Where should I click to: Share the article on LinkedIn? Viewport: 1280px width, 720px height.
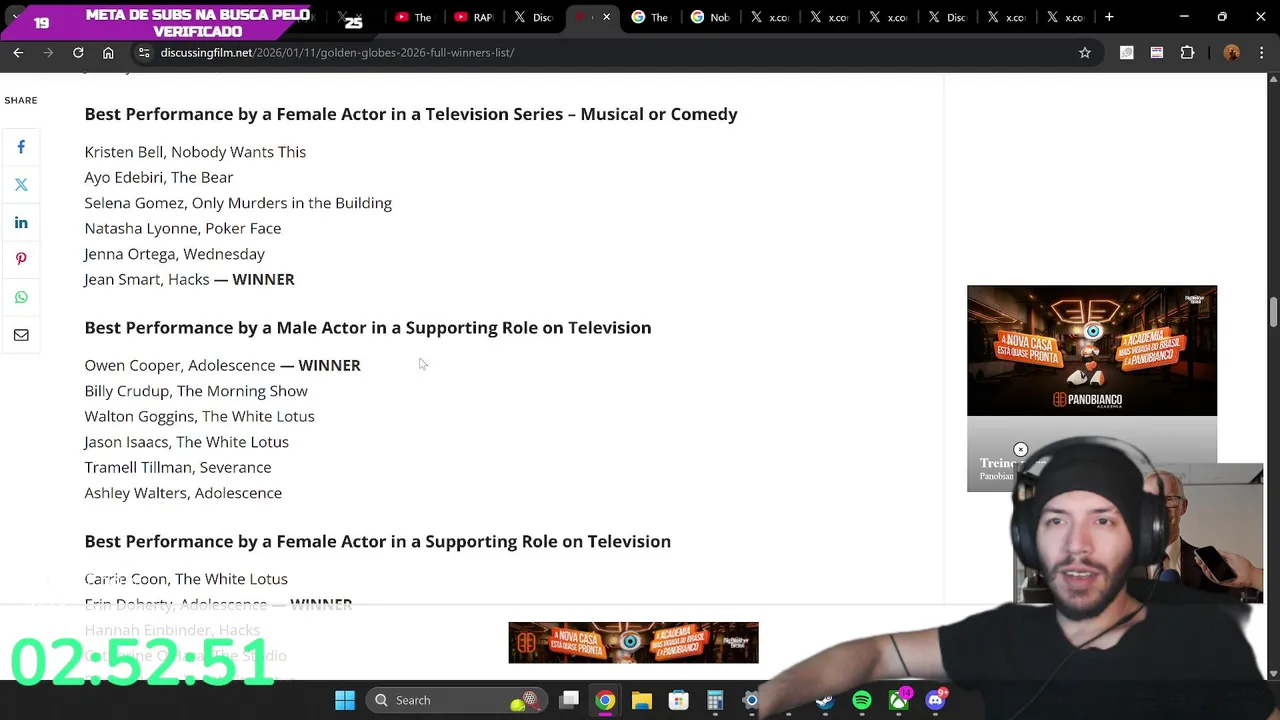tap(21, 222)
